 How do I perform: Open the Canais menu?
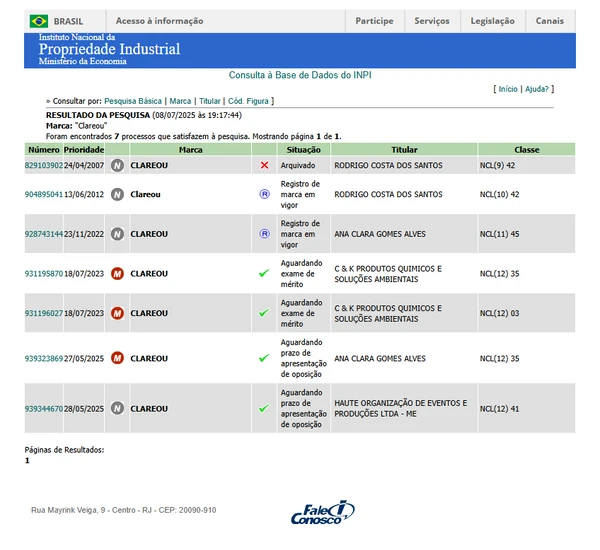[x=549, y=21]
